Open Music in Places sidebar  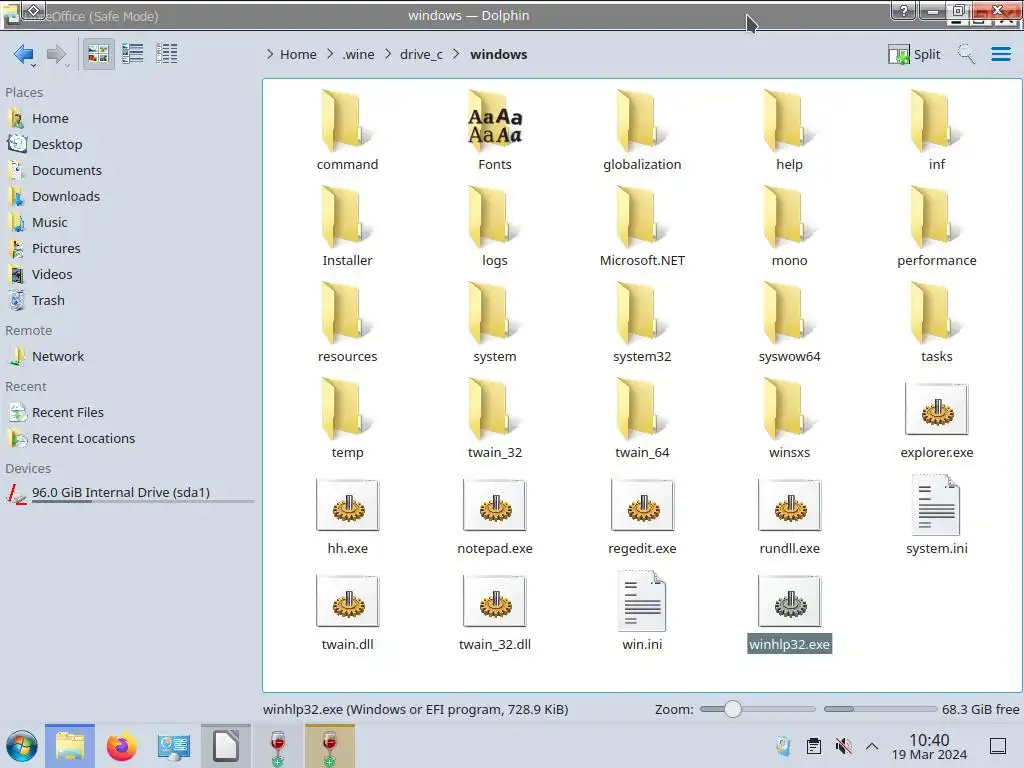pyautogui.click(x=50, y=223)
